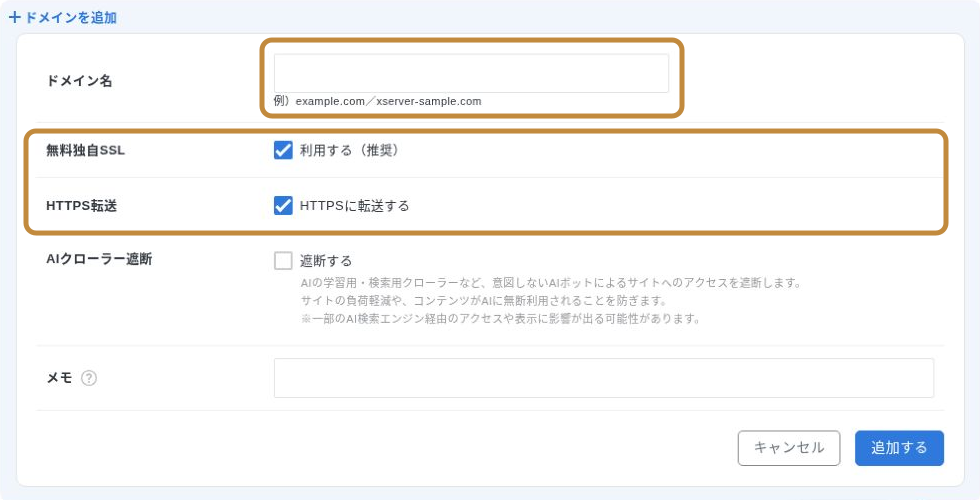Click the 遮断する label text
980x500 pixels.
coord(326,260)
